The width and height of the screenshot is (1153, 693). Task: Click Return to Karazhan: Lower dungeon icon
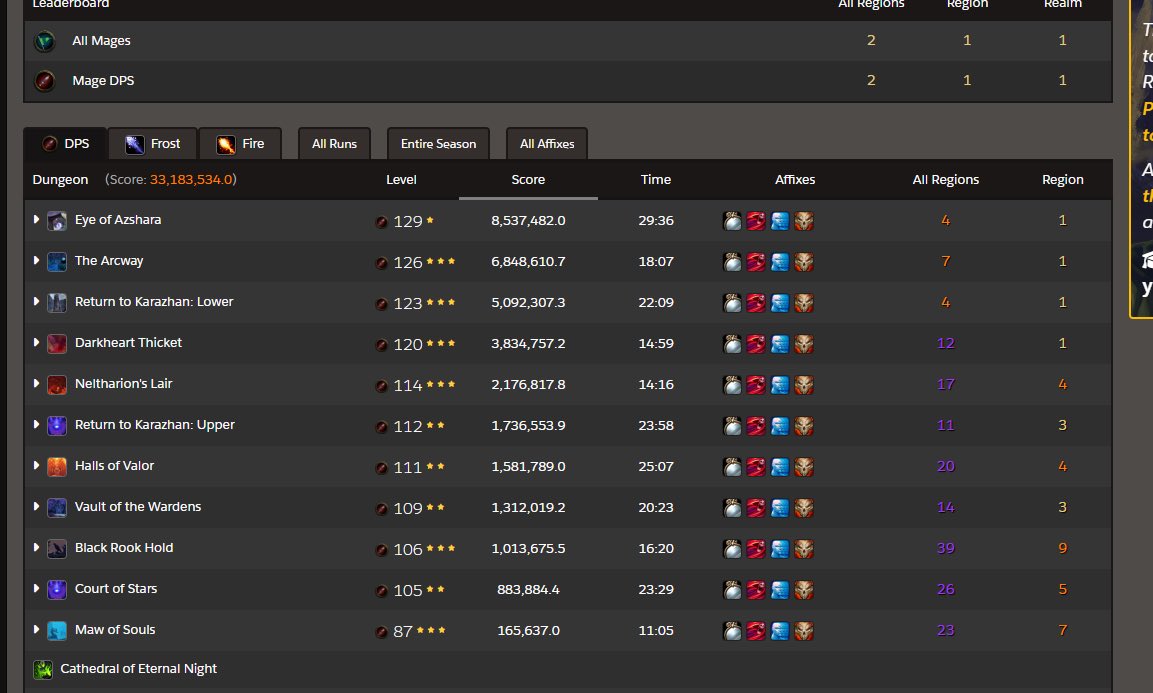point(57,303)
